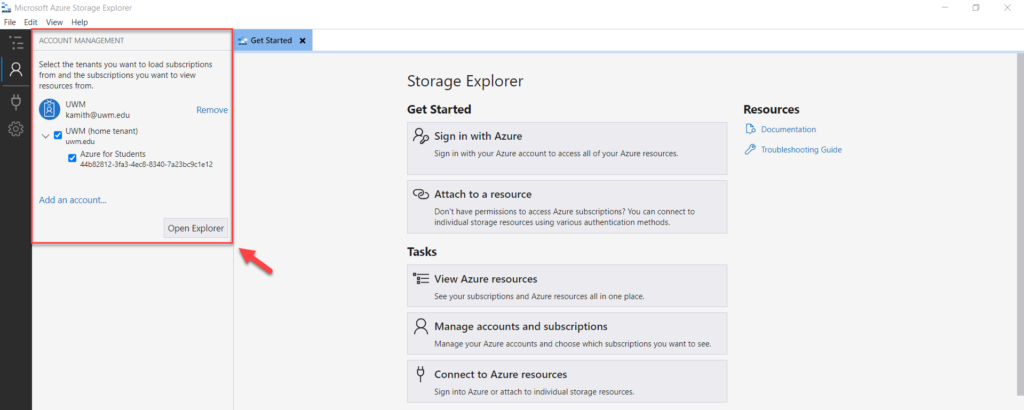Select the Account Management person icon

coord(16,69)
